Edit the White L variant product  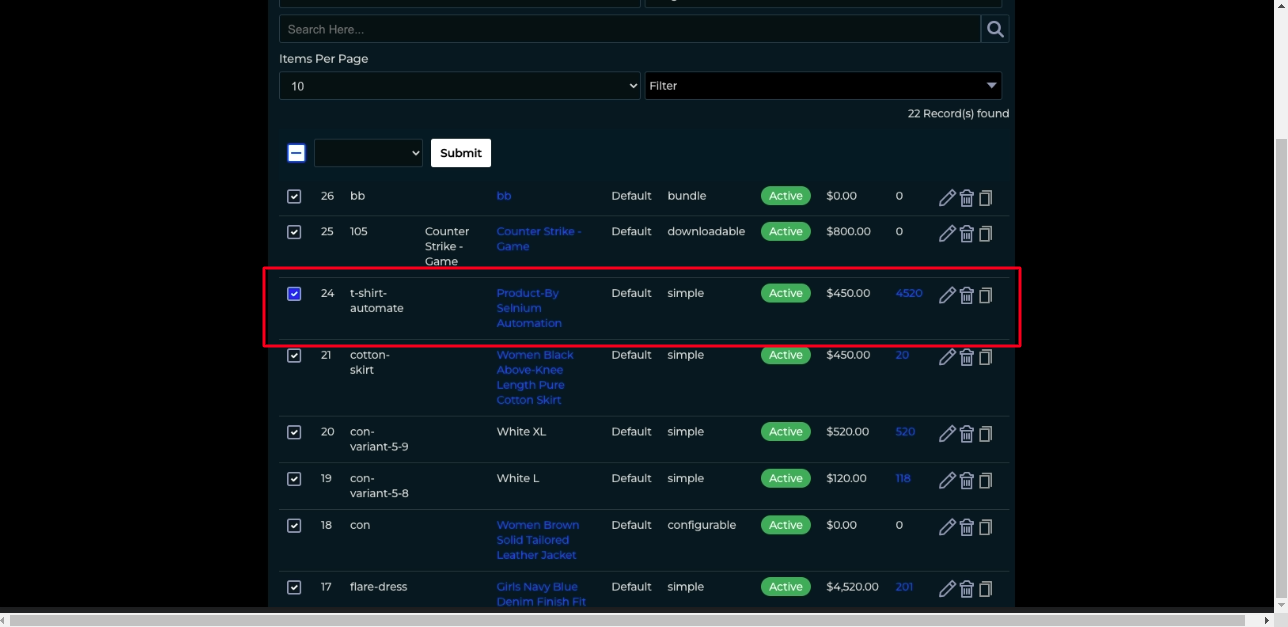(x=947, y=480)
